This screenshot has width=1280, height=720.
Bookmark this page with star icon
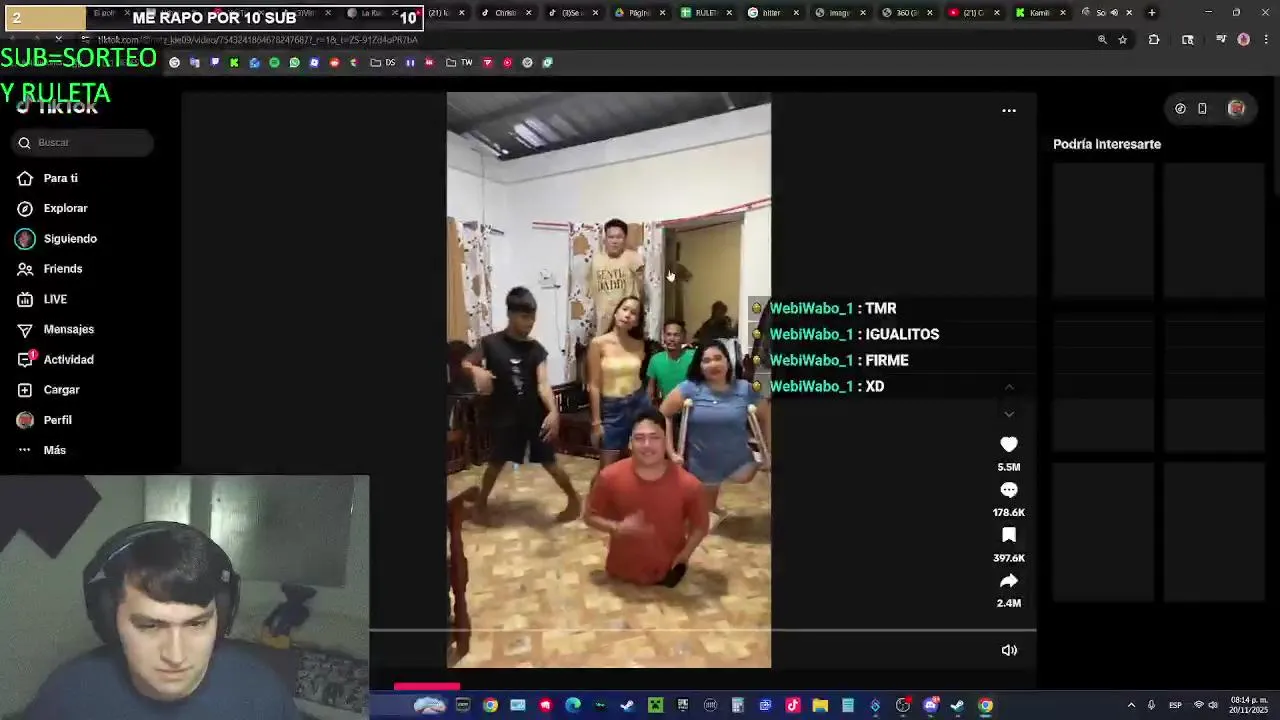click(x=1122, y=40)
